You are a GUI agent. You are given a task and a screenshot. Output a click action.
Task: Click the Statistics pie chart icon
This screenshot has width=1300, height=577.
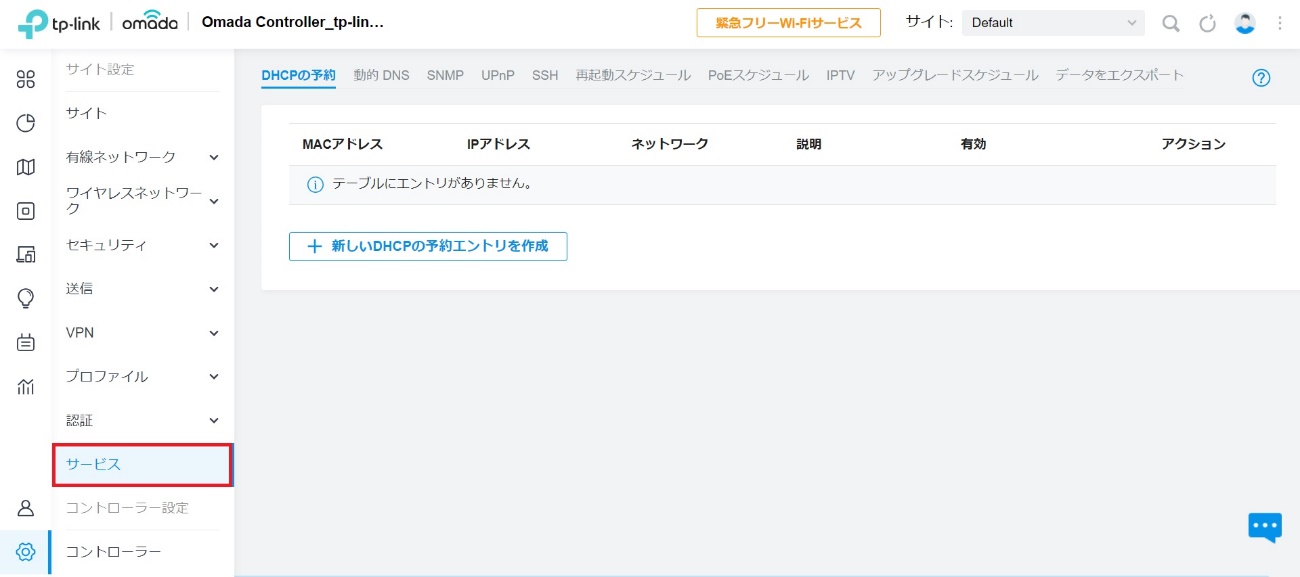pyautogui.click(x=26, y=123)
